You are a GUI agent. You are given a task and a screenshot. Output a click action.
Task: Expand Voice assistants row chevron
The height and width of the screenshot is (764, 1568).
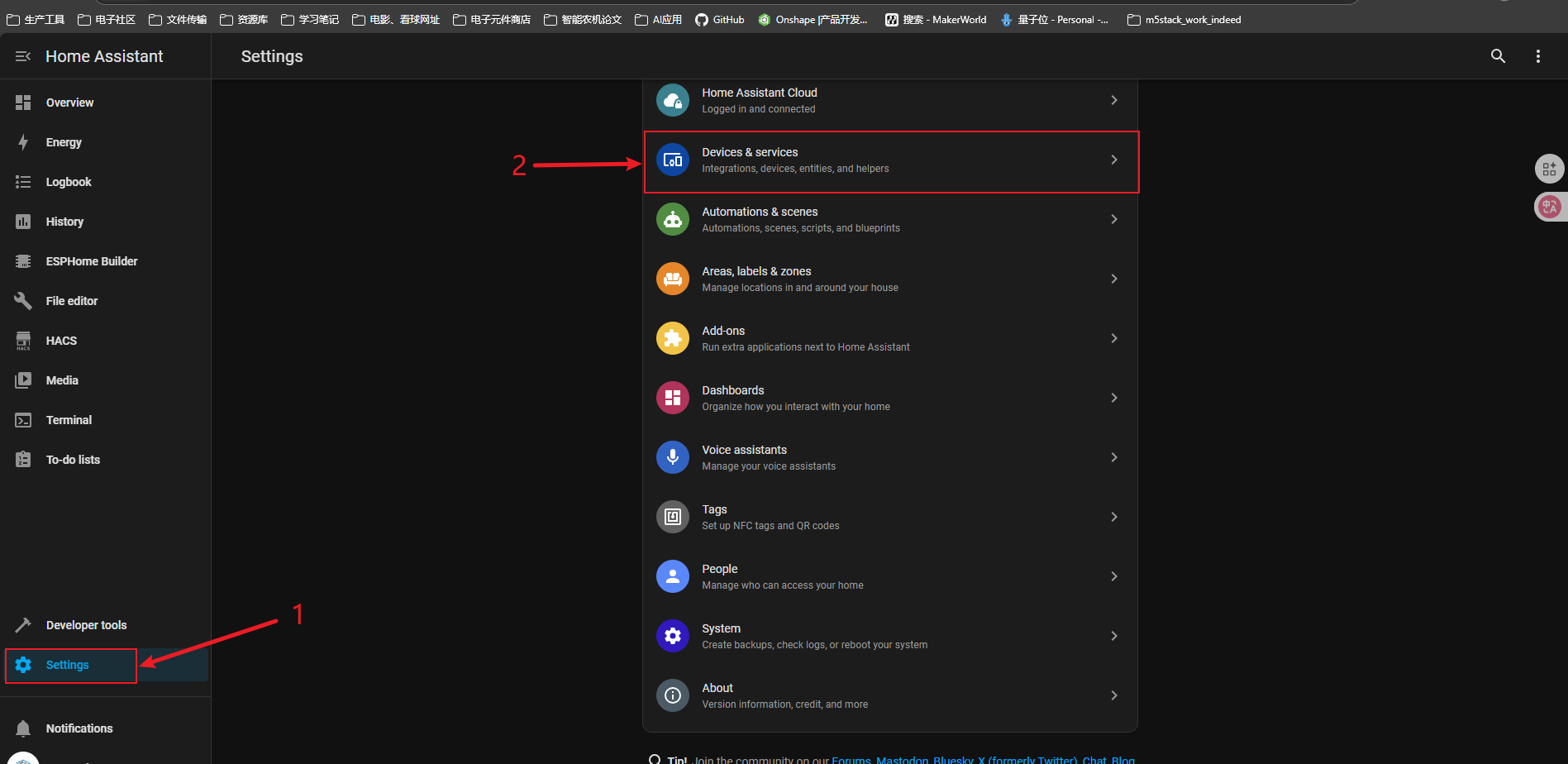[1114, 457]
